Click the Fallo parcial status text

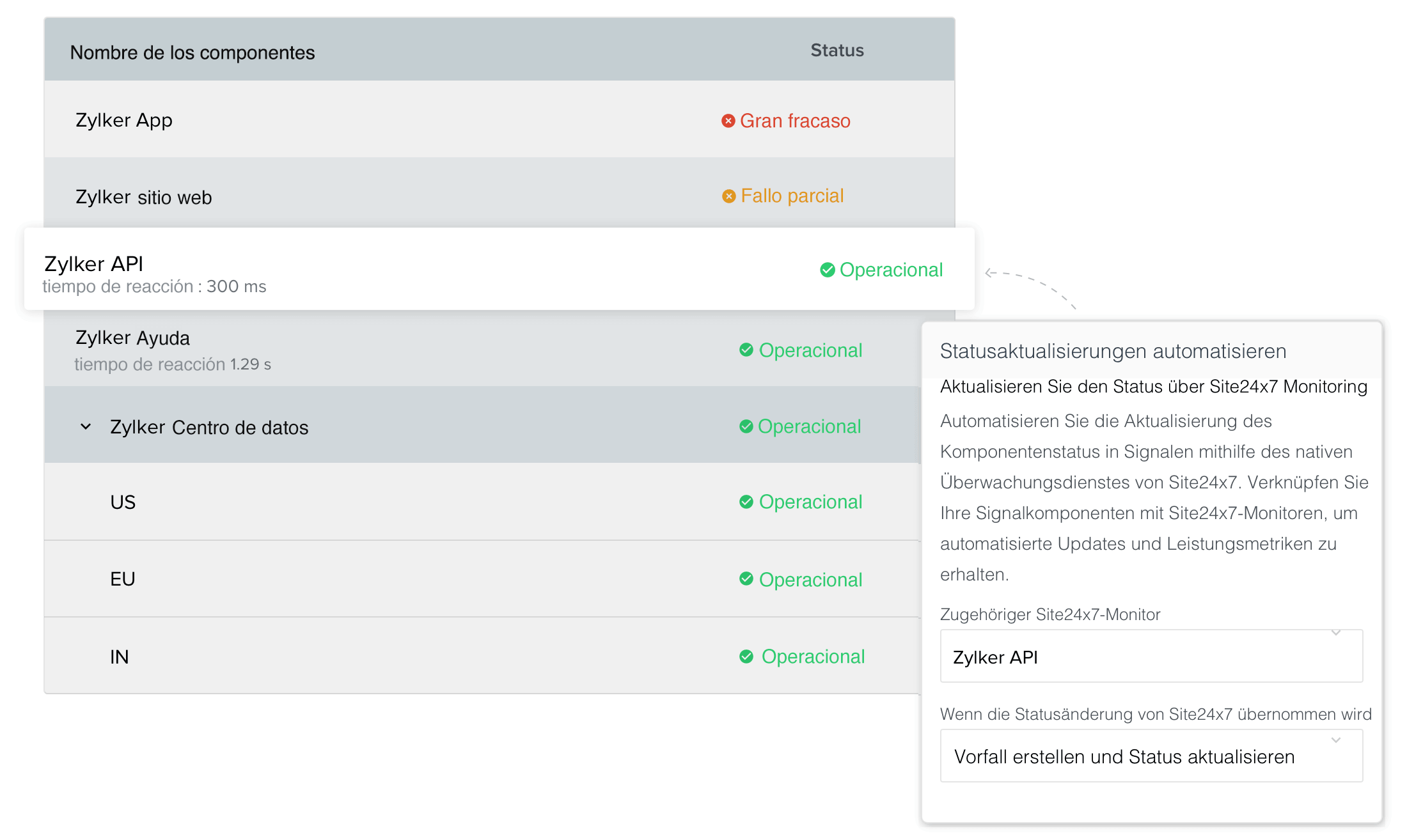click(x=792, y=196)
